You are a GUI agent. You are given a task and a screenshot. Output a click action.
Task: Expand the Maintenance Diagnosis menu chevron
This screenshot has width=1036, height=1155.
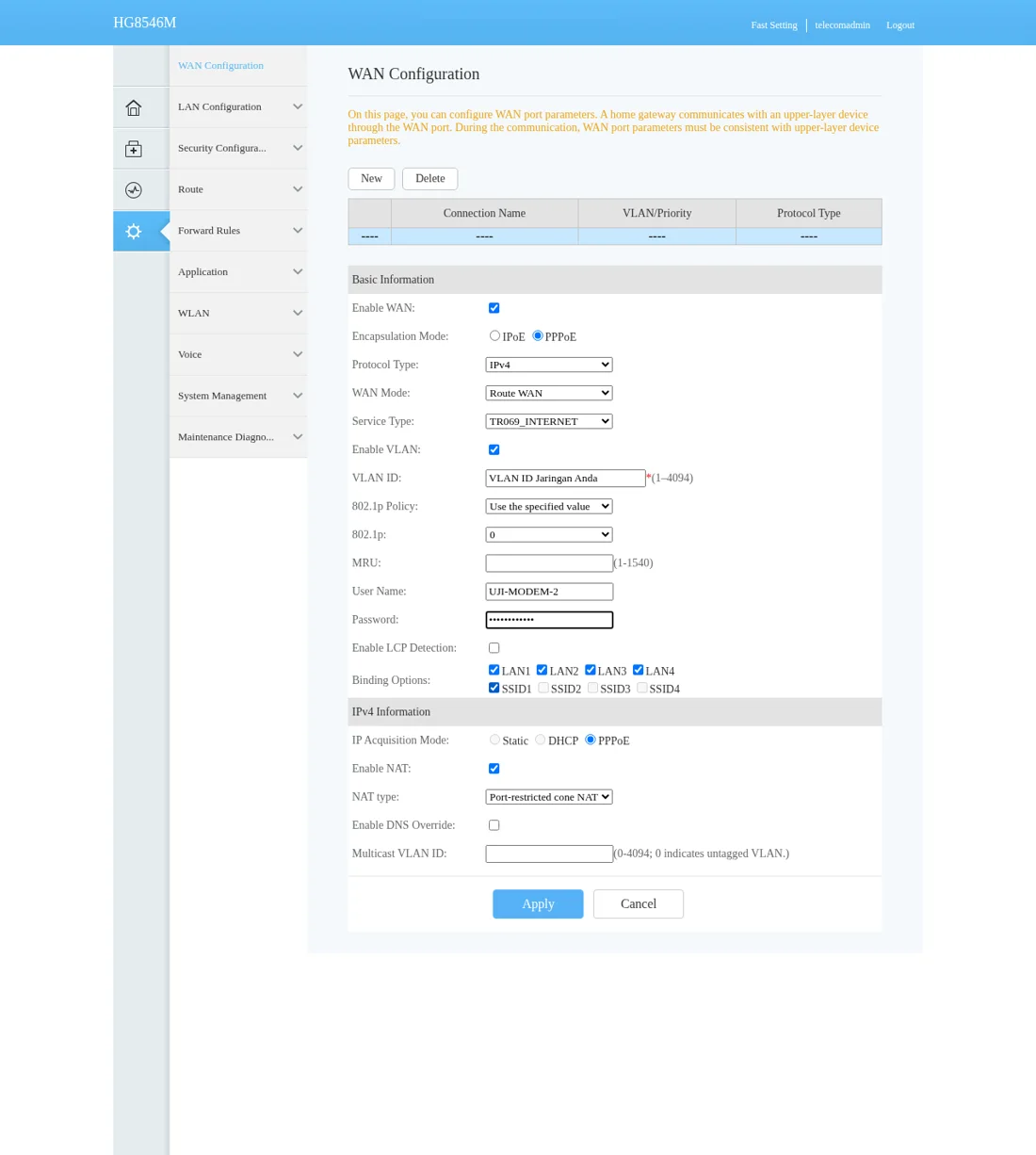click(x=298, y=437)
